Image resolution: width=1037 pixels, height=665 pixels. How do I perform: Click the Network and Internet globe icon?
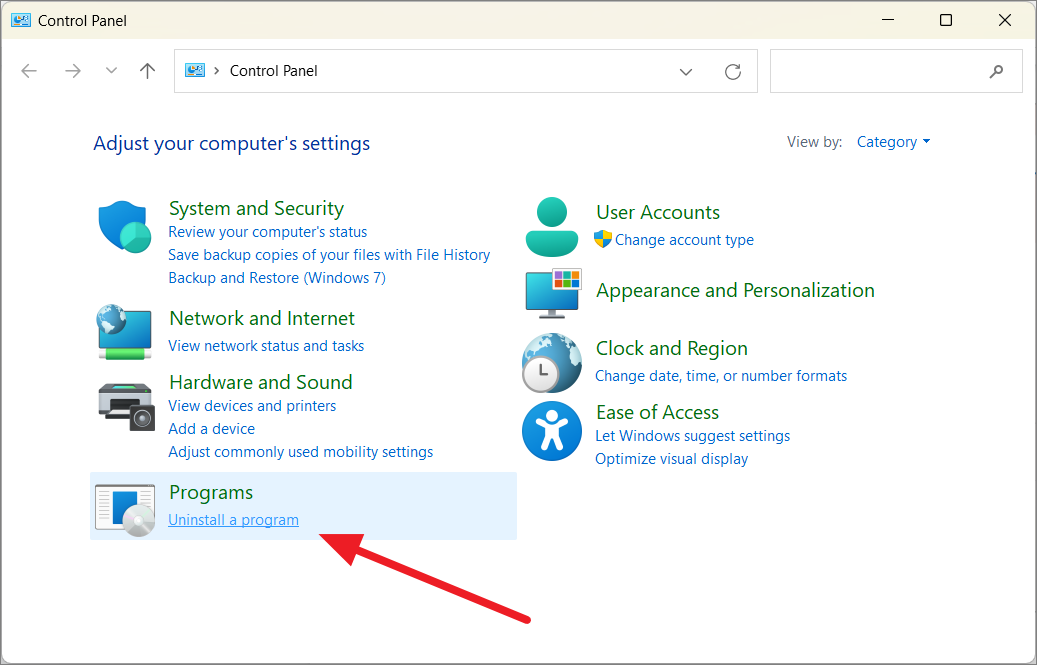point(124,332)
